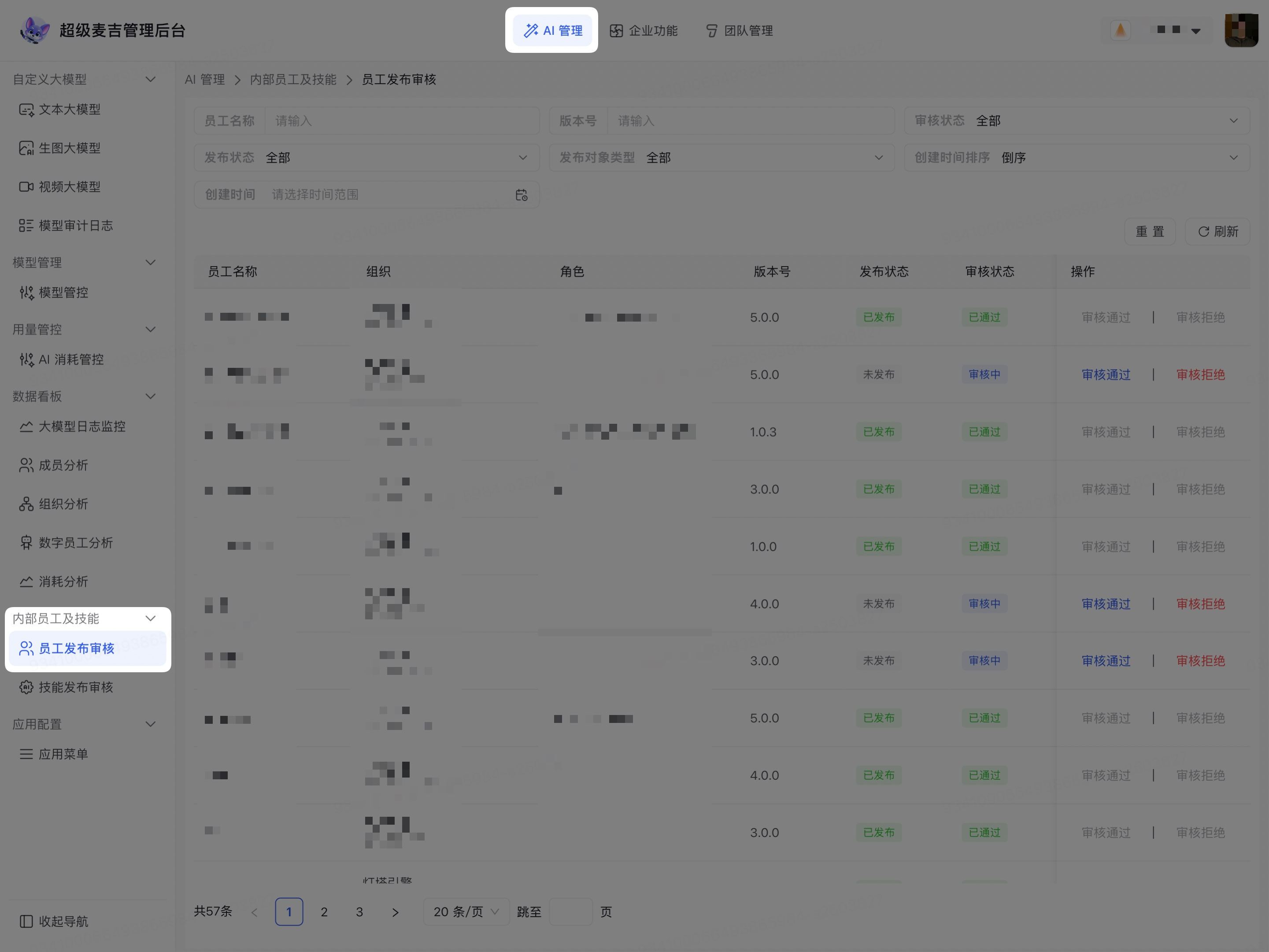Click the 重置 button
The image size is (1269, 952).
[x=1150, y=232]
